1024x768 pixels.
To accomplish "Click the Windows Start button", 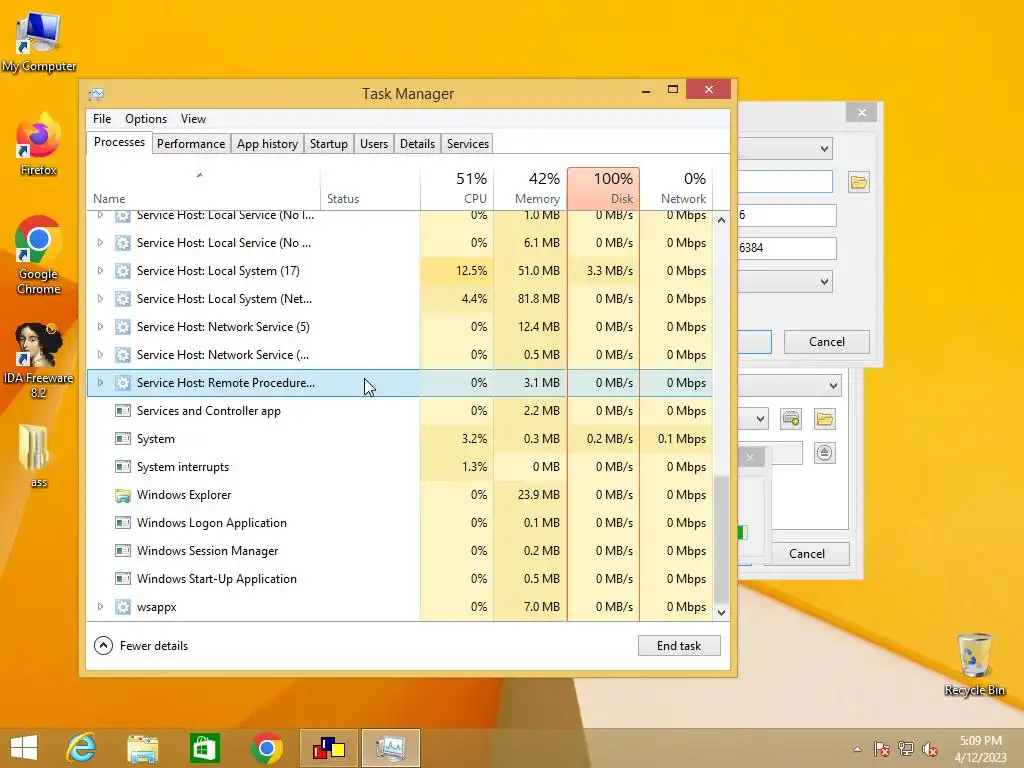I will (24, 748).
